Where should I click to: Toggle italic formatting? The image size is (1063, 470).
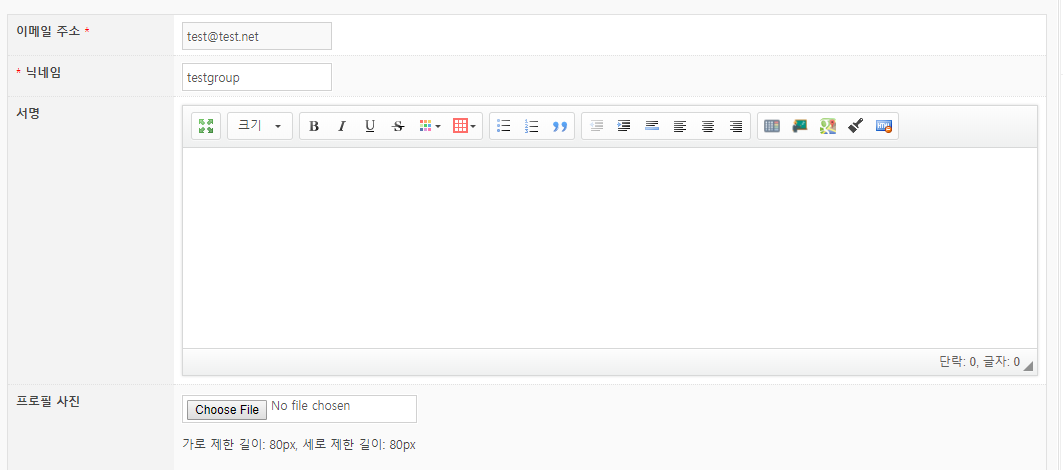click(342, 126)
